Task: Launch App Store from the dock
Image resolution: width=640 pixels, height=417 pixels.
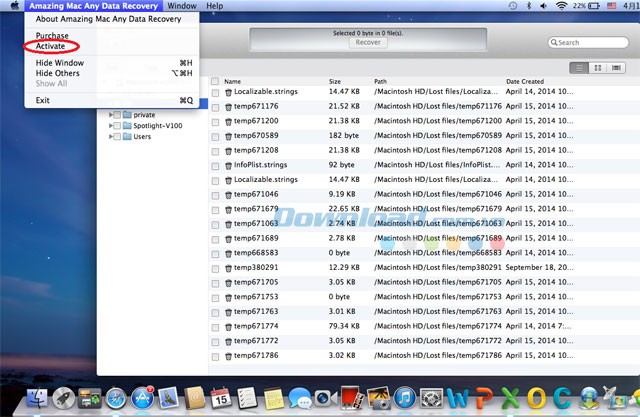Action: pos(142,399)
